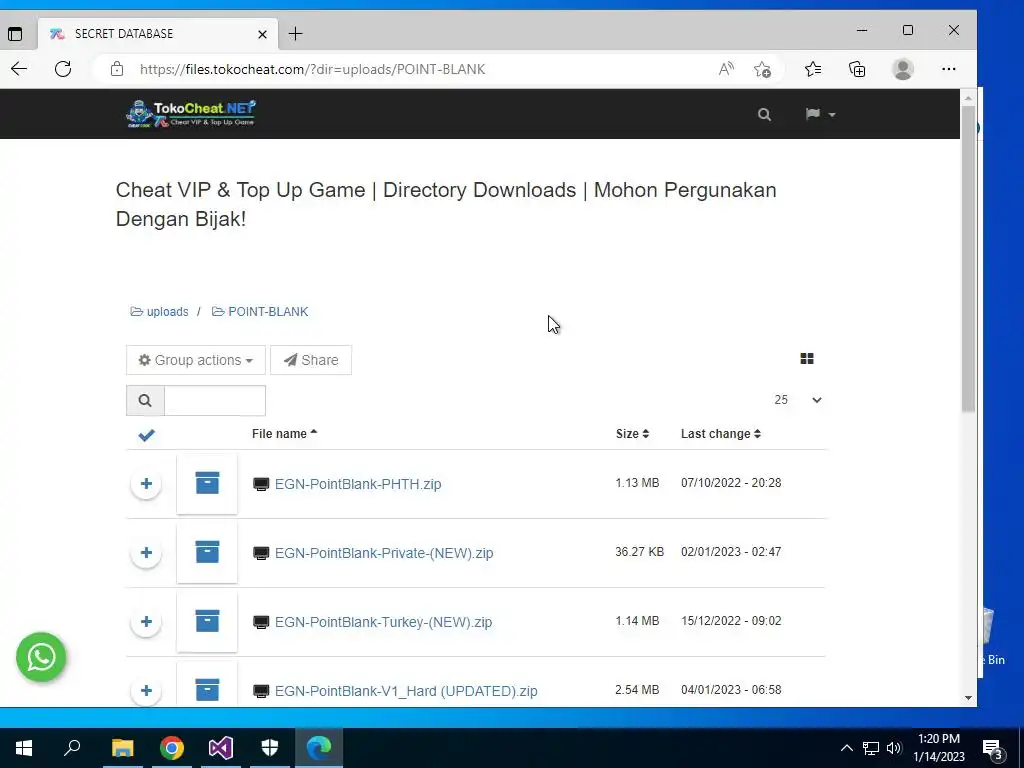Sort by File name column
The width and height of the screenshot is (1024, 768).
[x=284, y=434]
